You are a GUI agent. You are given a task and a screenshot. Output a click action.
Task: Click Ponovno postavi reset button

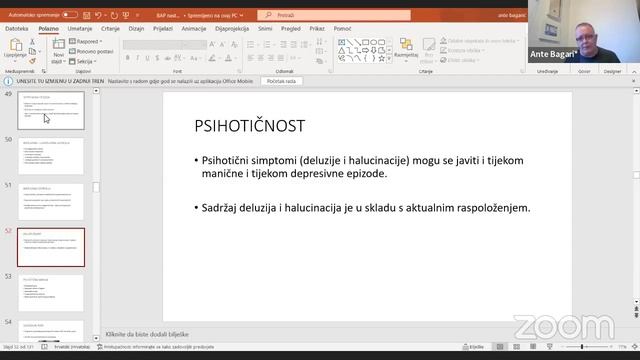pyautogui.click(x=91, y=51)
